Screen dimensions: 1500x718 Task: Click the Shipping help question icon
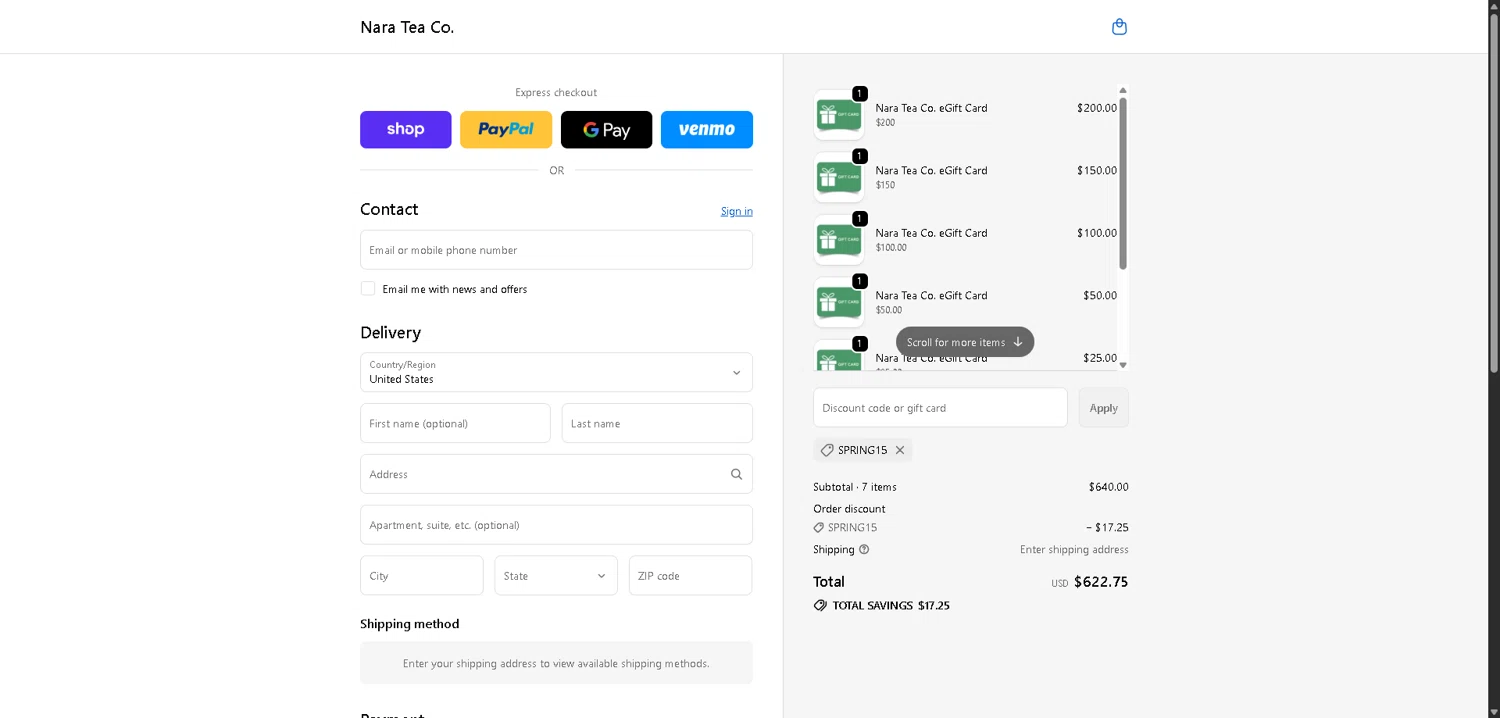pos(864,549)
